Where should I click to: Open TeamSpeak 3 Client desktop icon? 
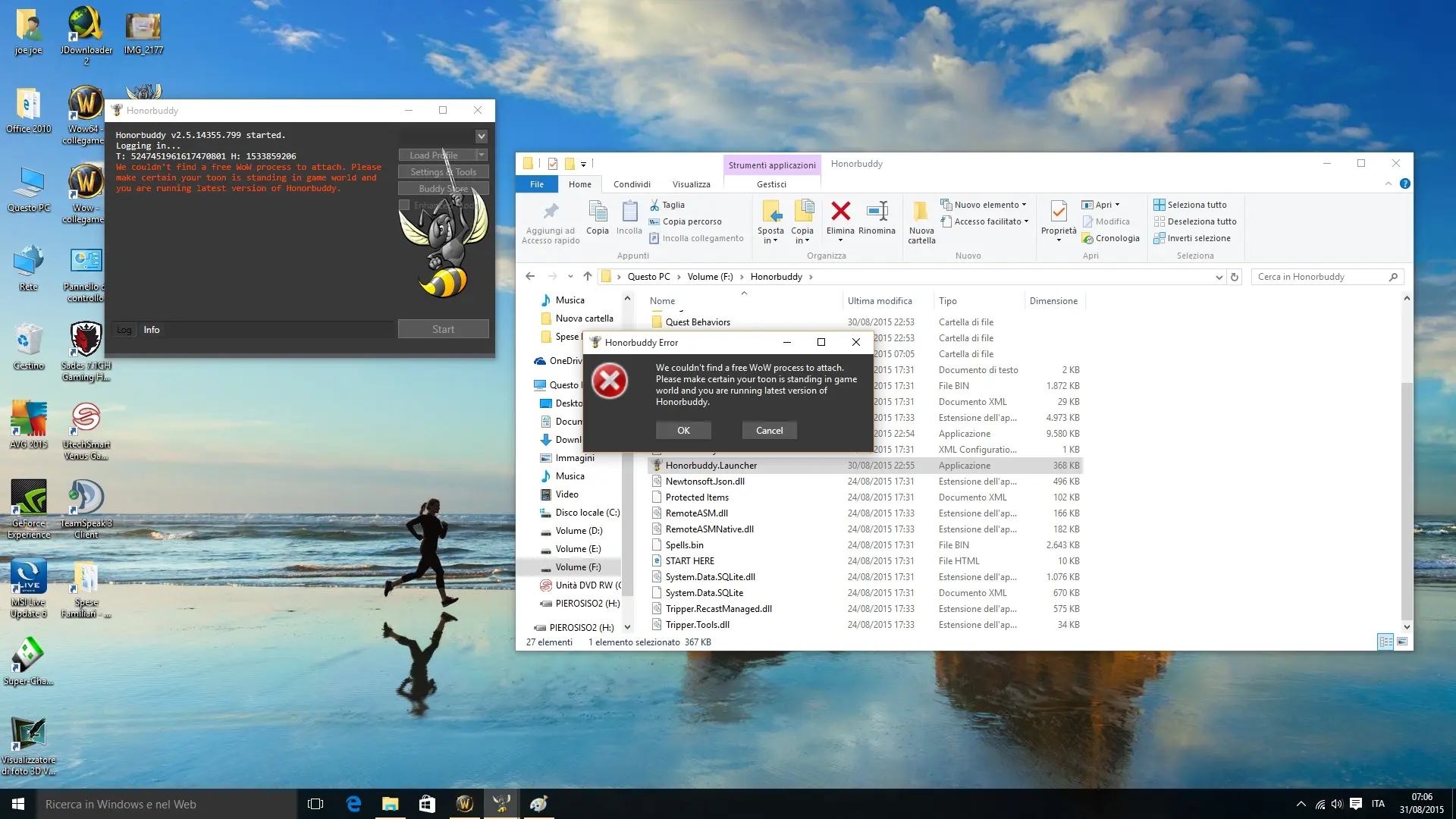86,509
